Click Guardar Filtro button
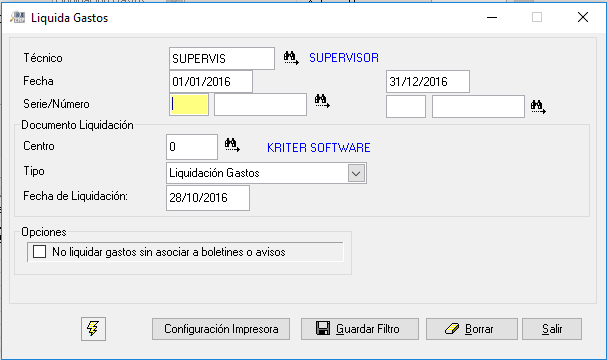Viewport: 607px width, 360px height. pos(360,329)
